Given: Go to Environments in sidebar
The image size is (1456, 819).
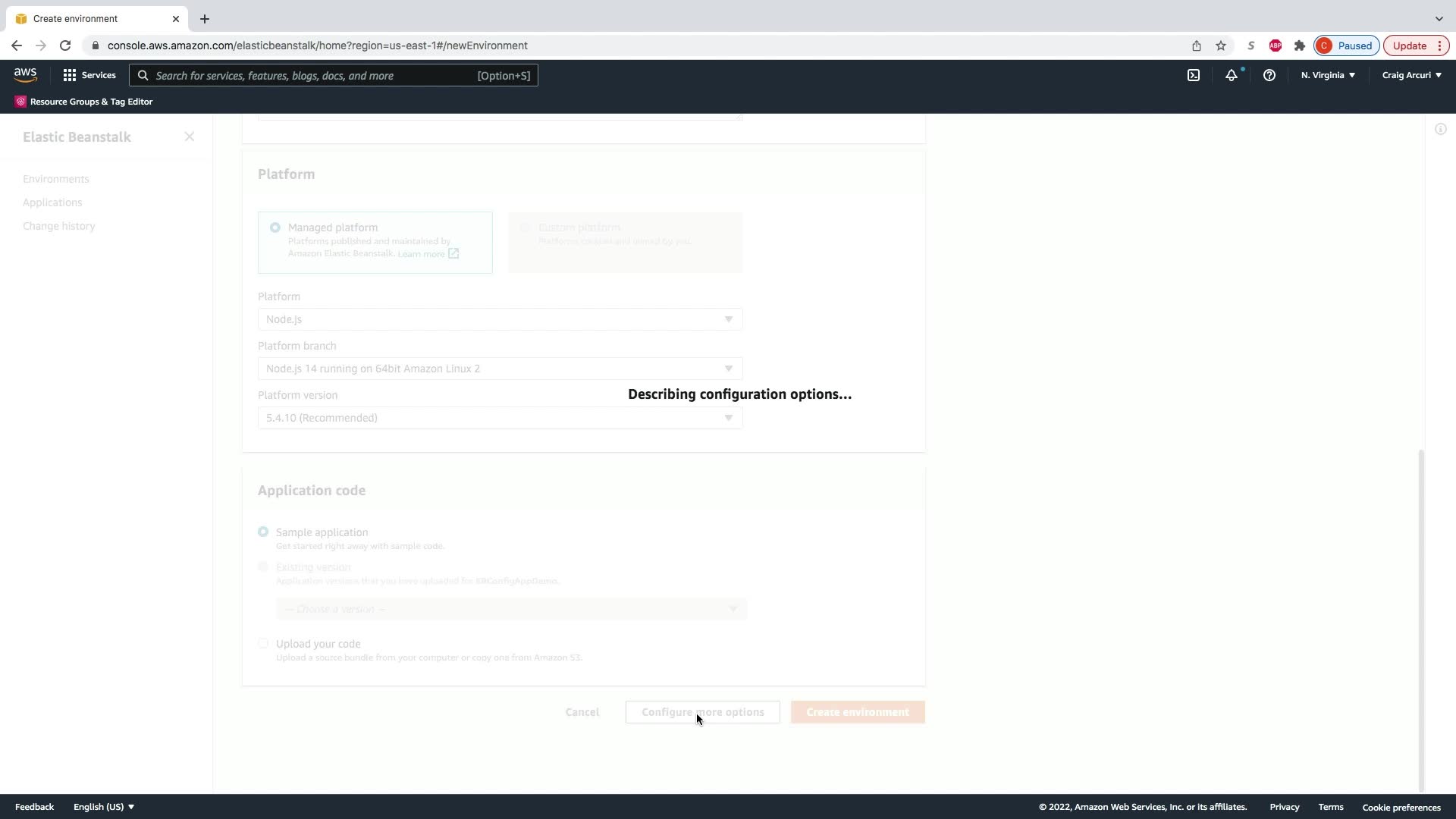Looking at the screenshot, I should (x=56, y=179).
